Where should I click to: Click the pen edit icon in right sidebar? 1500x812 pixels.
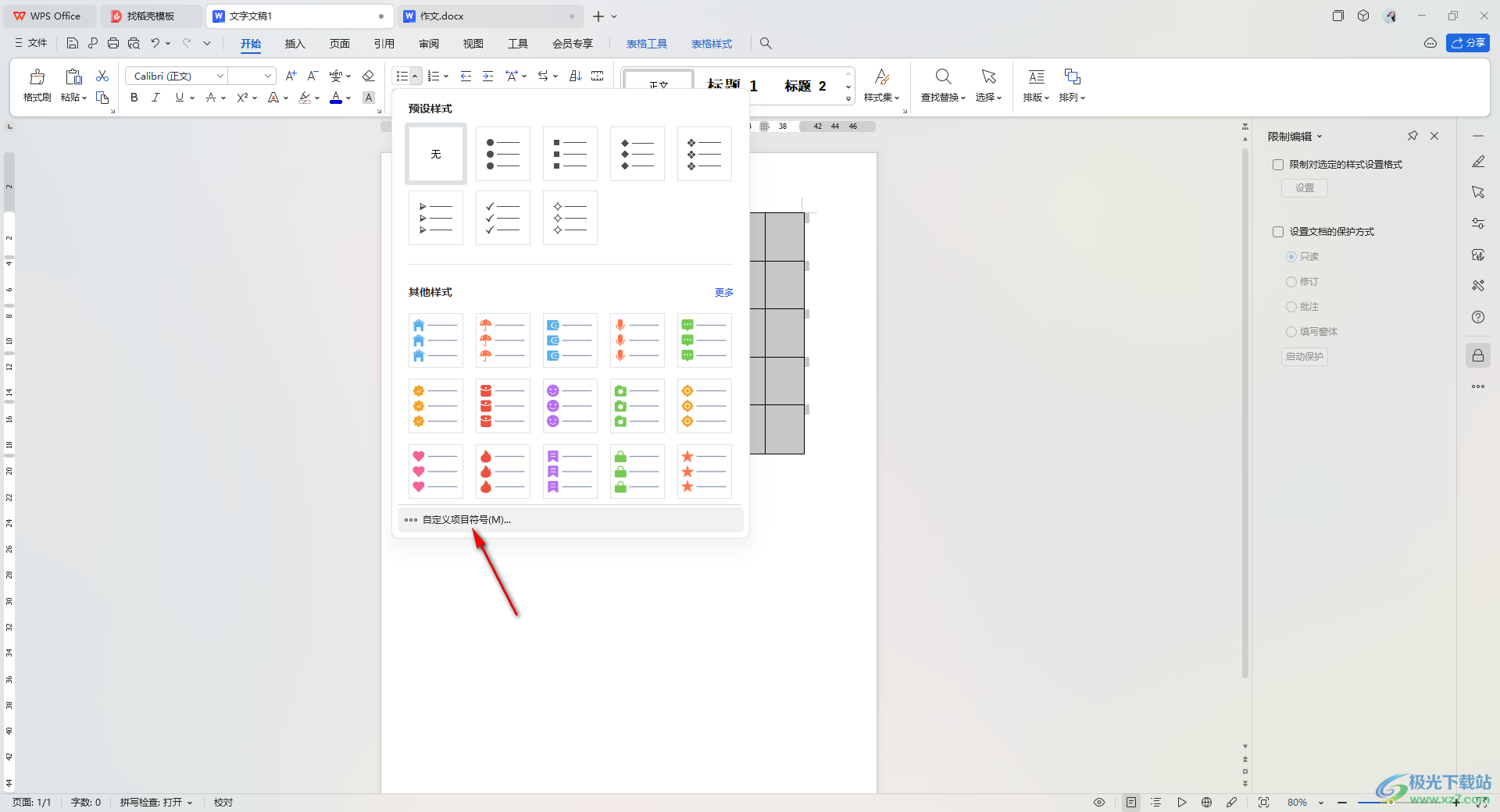(1478, 162)
